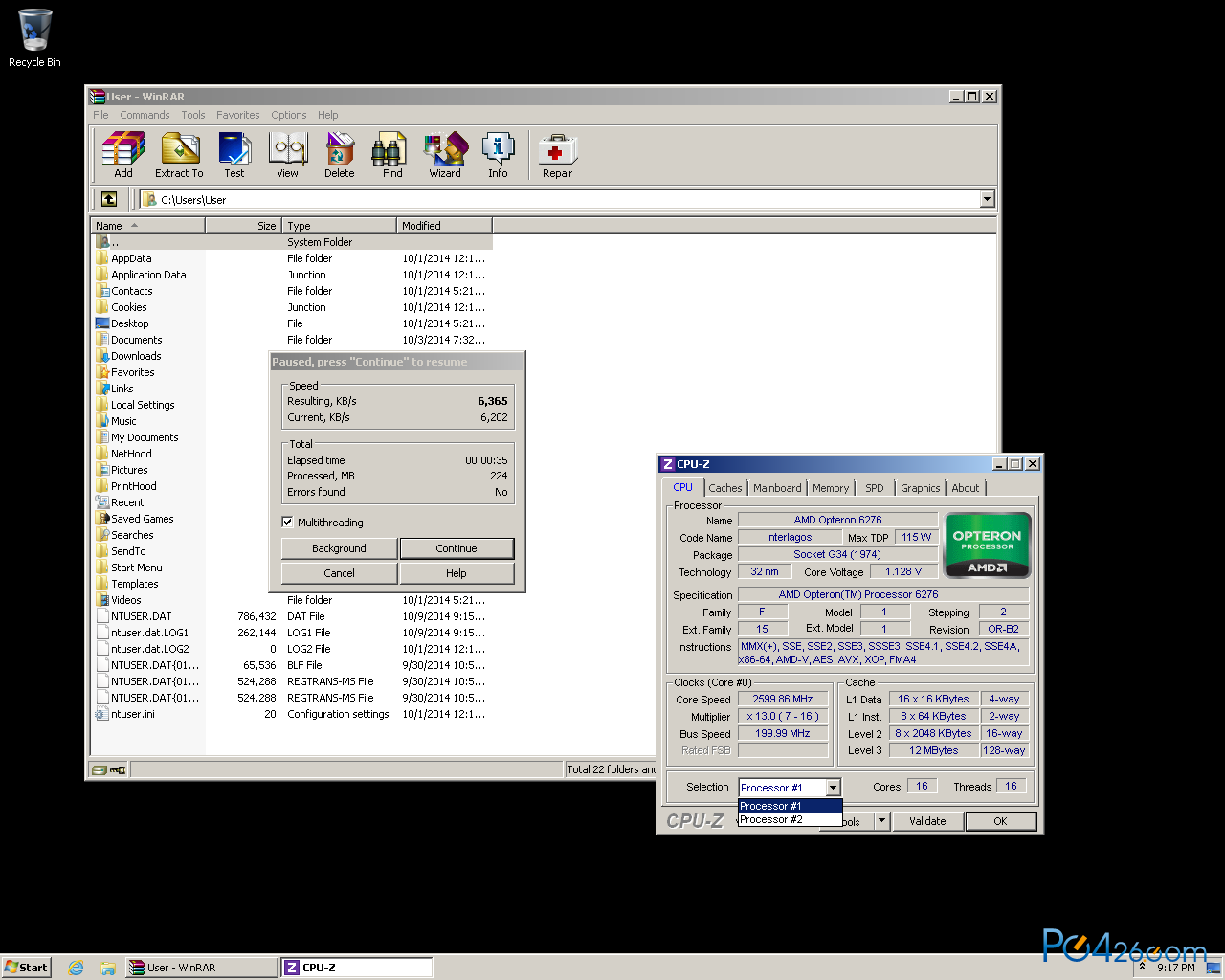The height and width of the screenshot is (980, 1225).
Task: Click the Internet Explorer taskbar icon
Action: [77, 968]
